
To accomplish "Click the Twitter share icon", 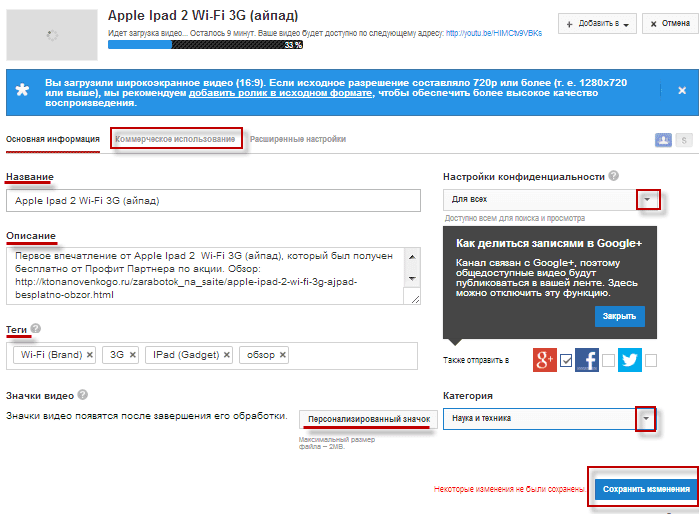I will 629,360.
